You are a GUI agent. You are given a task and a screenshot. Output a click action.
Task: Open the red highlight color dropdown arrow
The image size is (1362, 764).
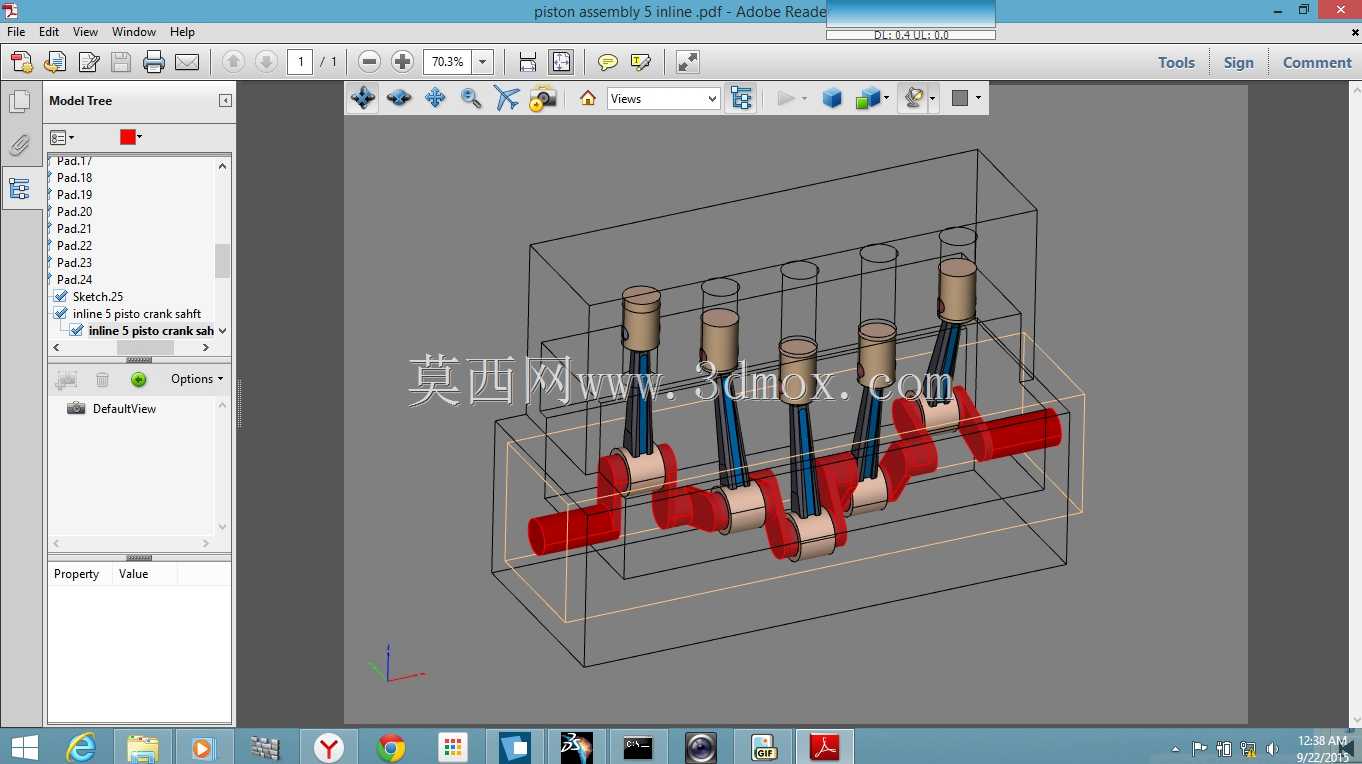[140, 137]
